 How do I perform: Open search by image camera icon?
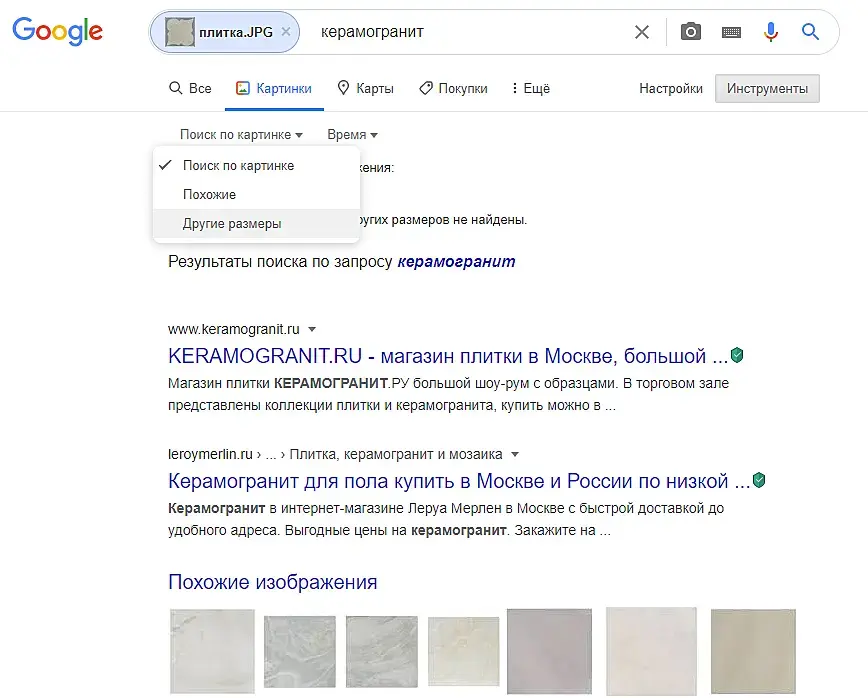690,32
